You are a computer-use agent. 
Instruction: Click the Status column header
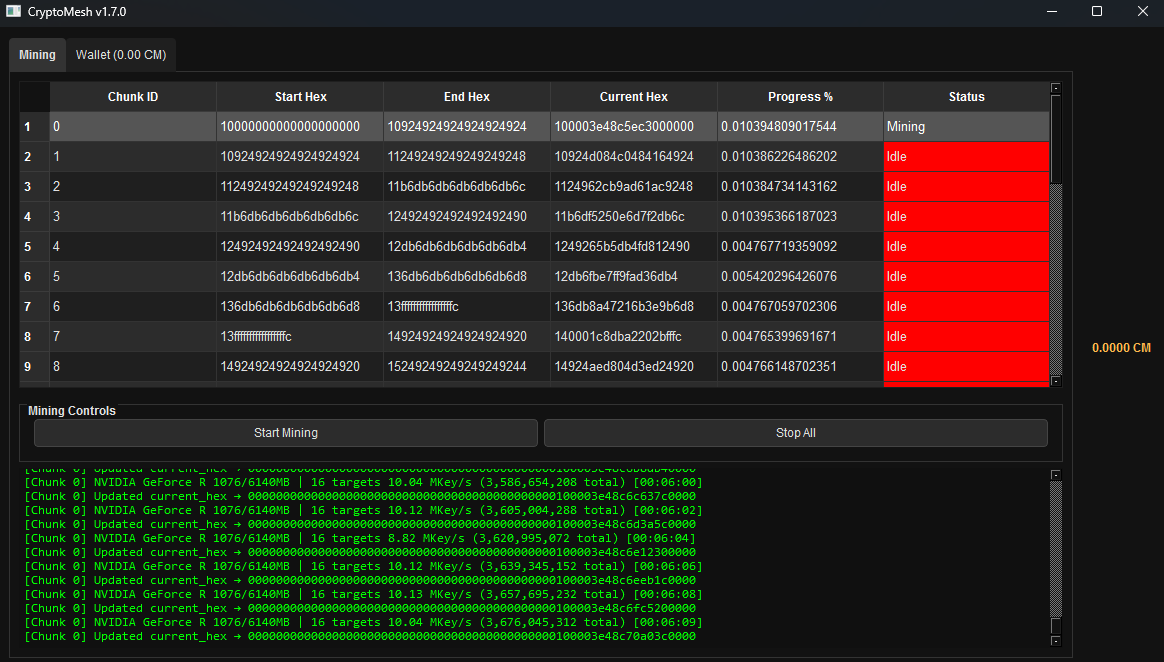[966, 96]
